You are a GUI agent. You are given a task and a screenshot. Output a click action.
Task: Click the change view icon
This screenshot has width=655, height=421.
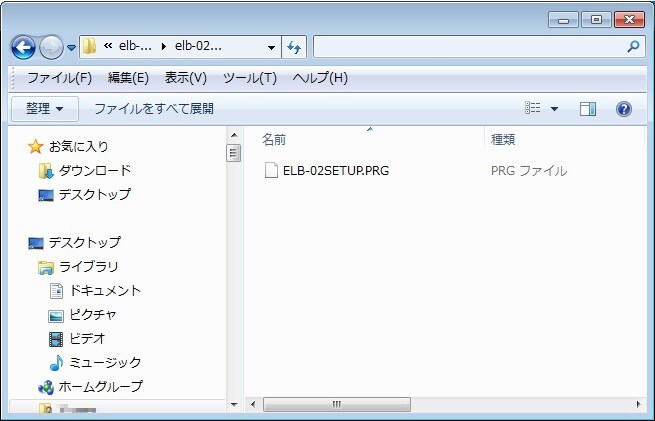(534, 108)
